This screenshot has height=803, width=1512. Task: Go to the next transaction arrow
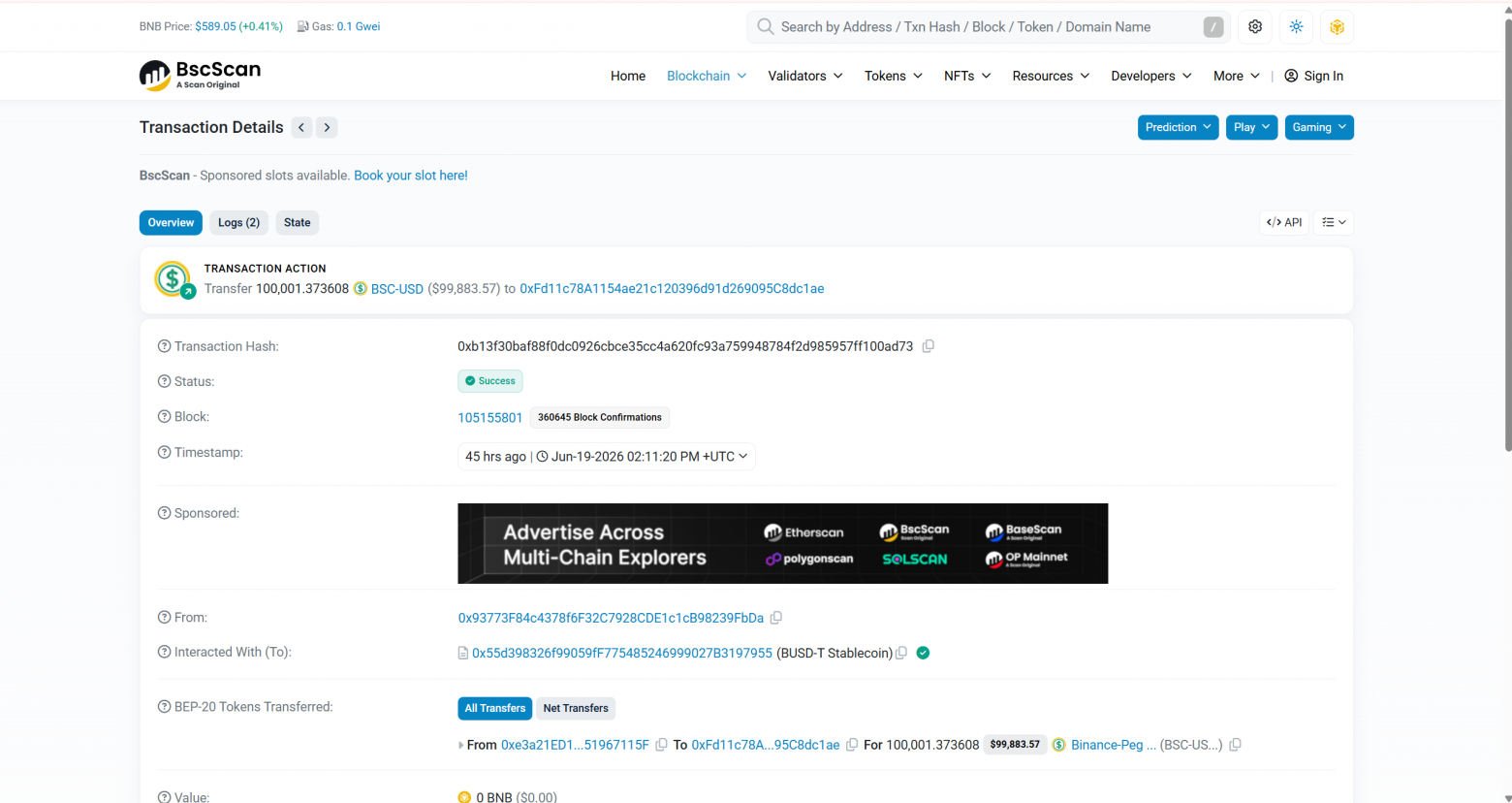click(x=327, y=127)
